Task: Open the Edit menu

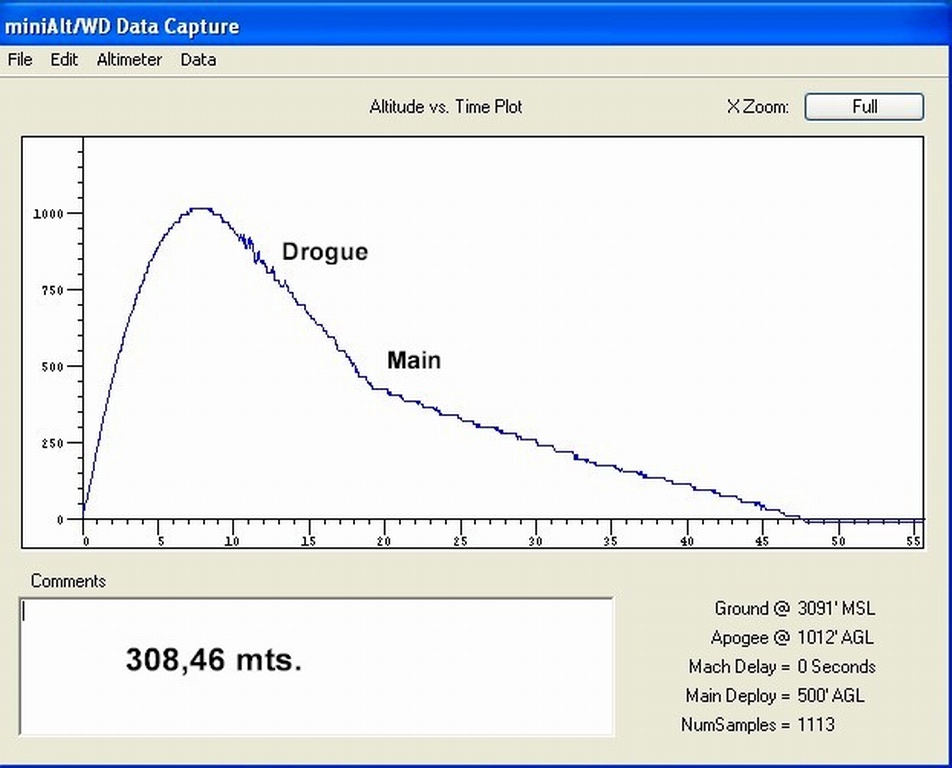Action: coord(64,59)
